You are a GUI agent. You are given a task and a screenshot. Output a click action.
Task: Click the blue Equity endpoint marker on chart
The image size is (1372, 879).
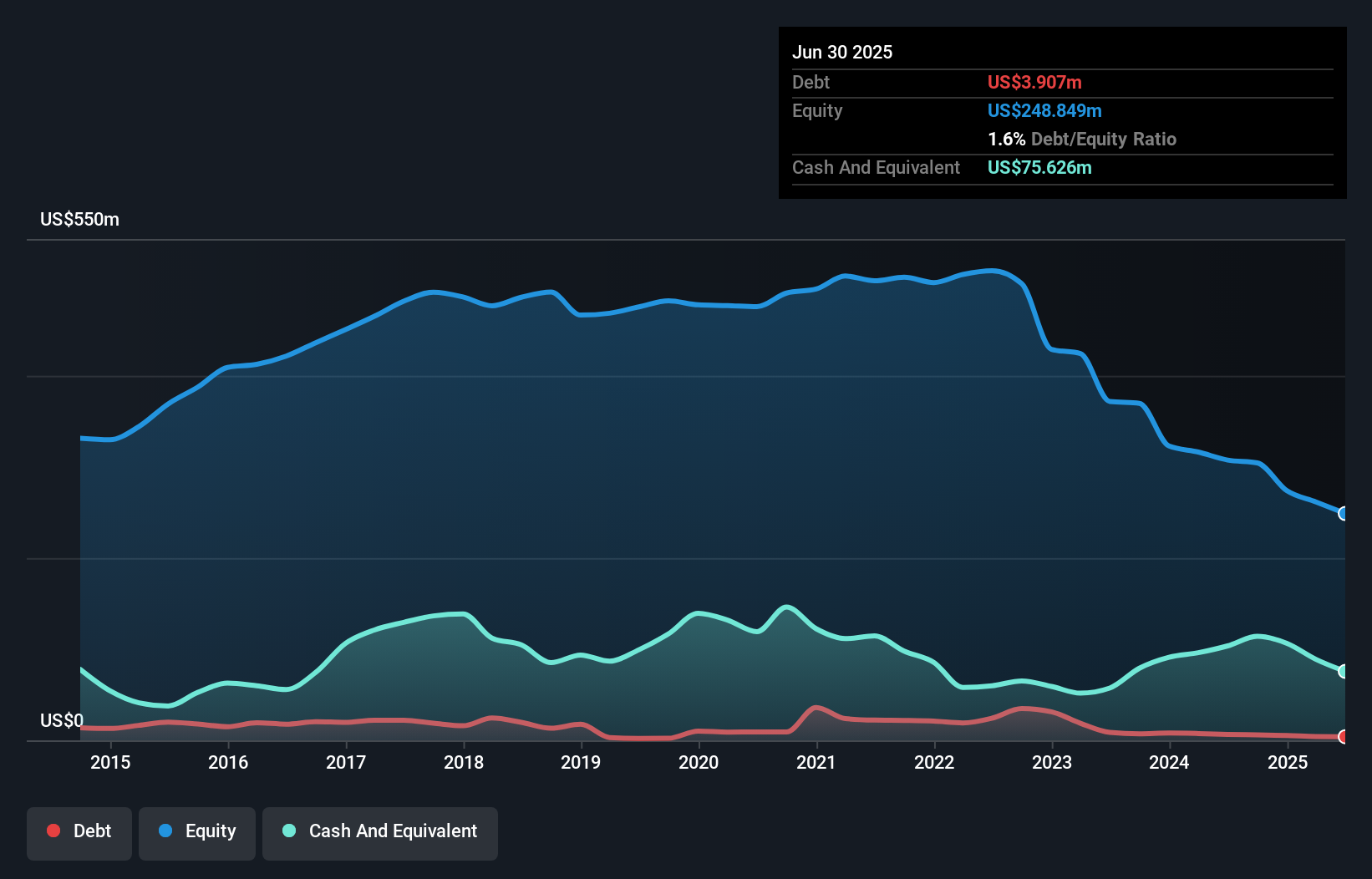click(x=1343, y=515)
